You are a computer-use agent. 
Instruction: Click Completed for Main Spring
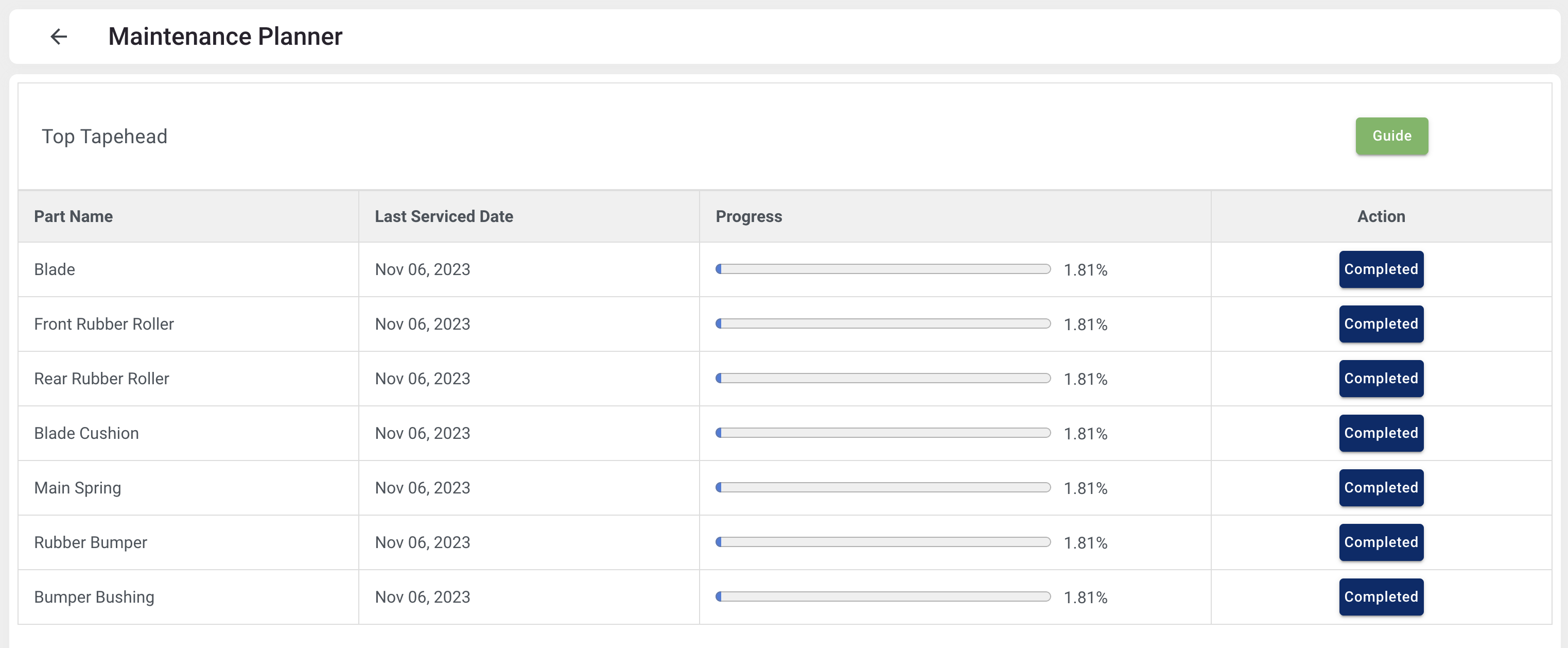1381,488
